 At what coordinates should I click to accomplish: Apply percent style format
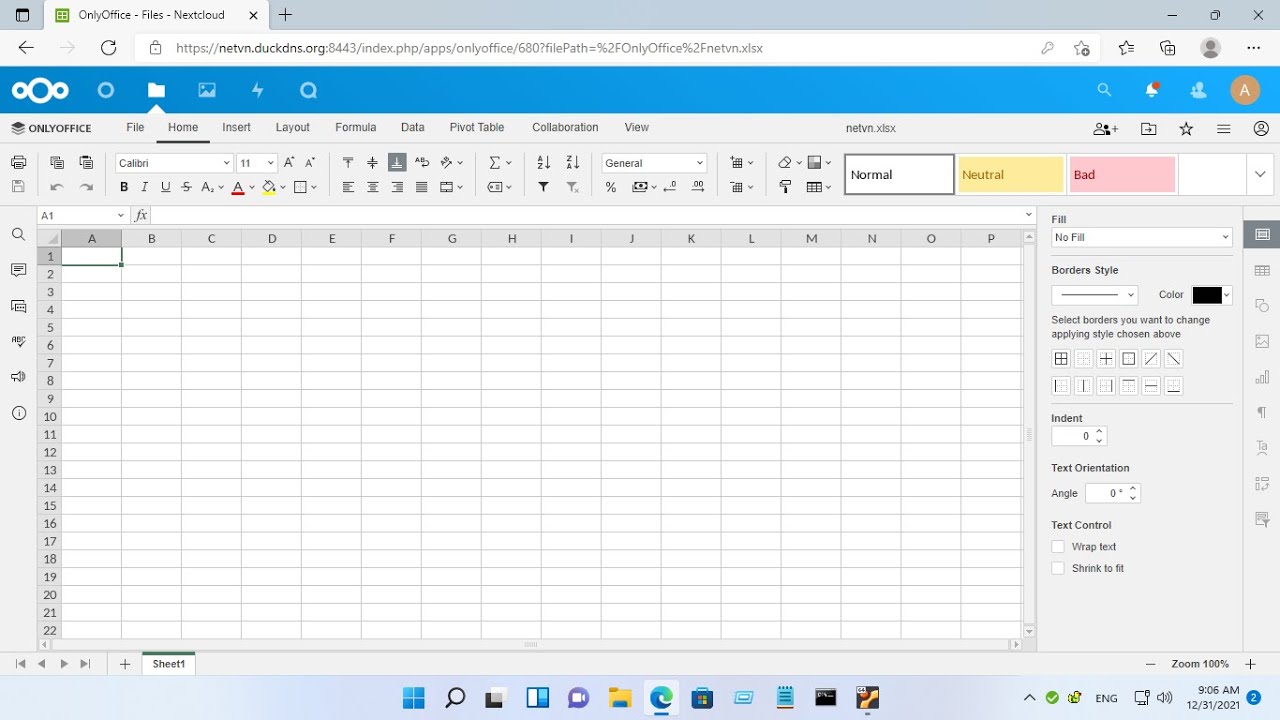tap(611, 187)
